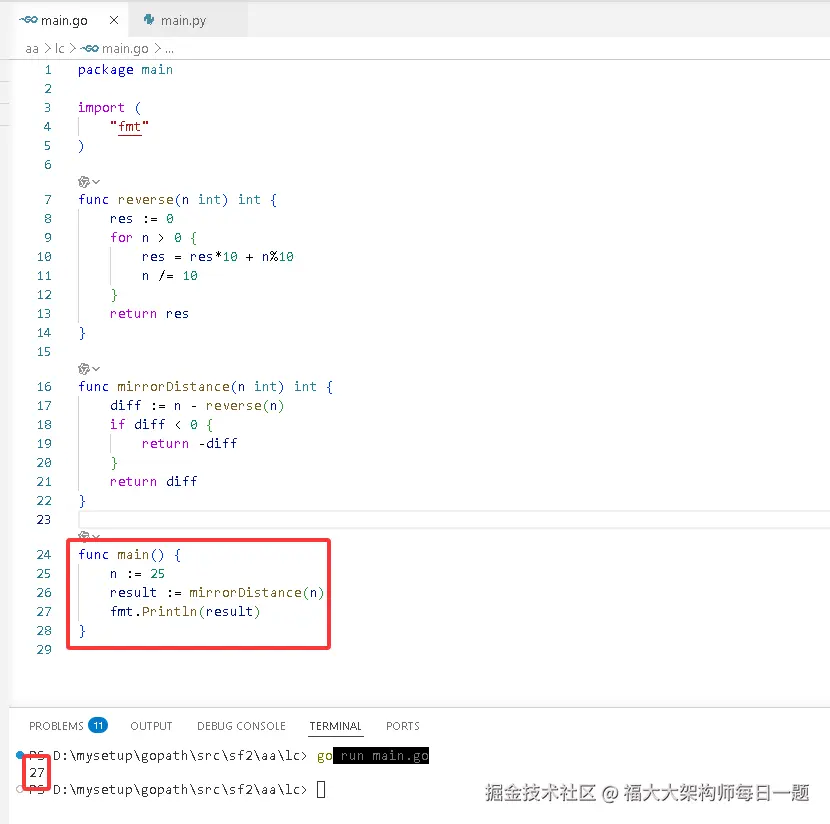Select the 'lc' breadcrumb folder

point(59,49)
